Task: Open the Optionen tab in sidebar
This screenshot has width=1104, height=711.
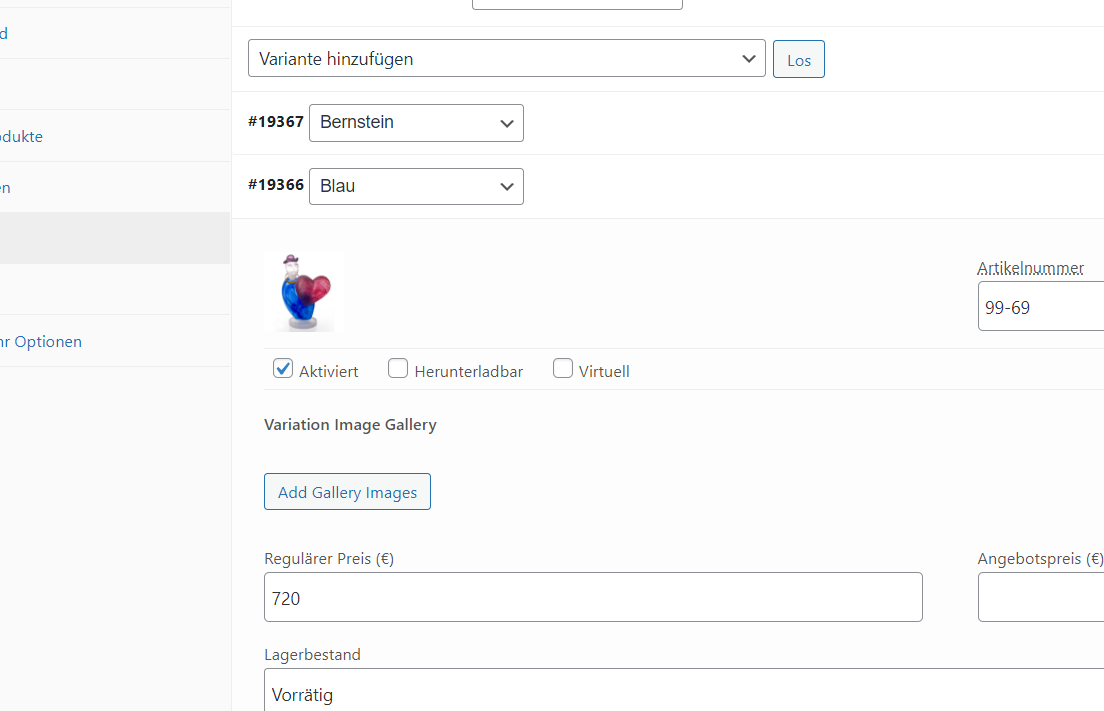Action: (x=41, y=341)
